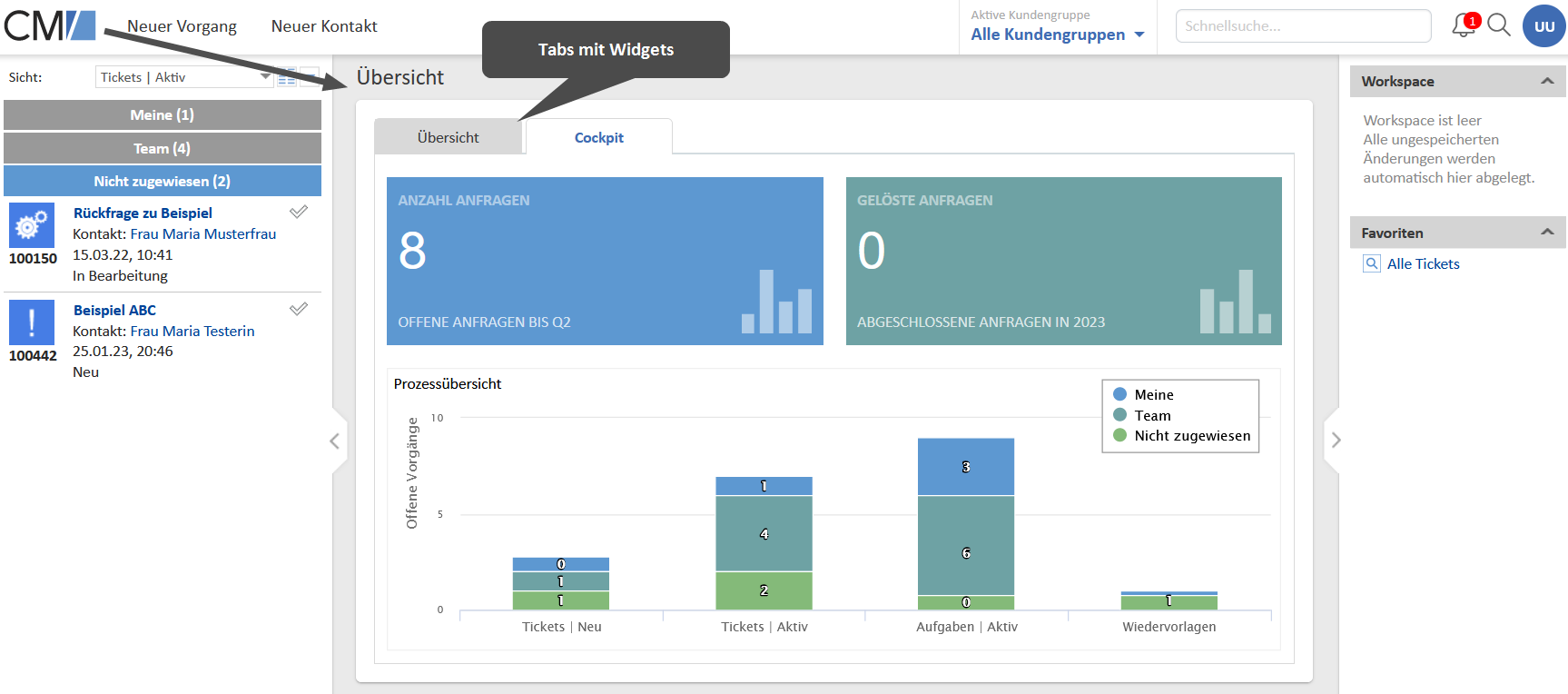Collapse the Workspace panel
1568x694 pixels.
1547,81
